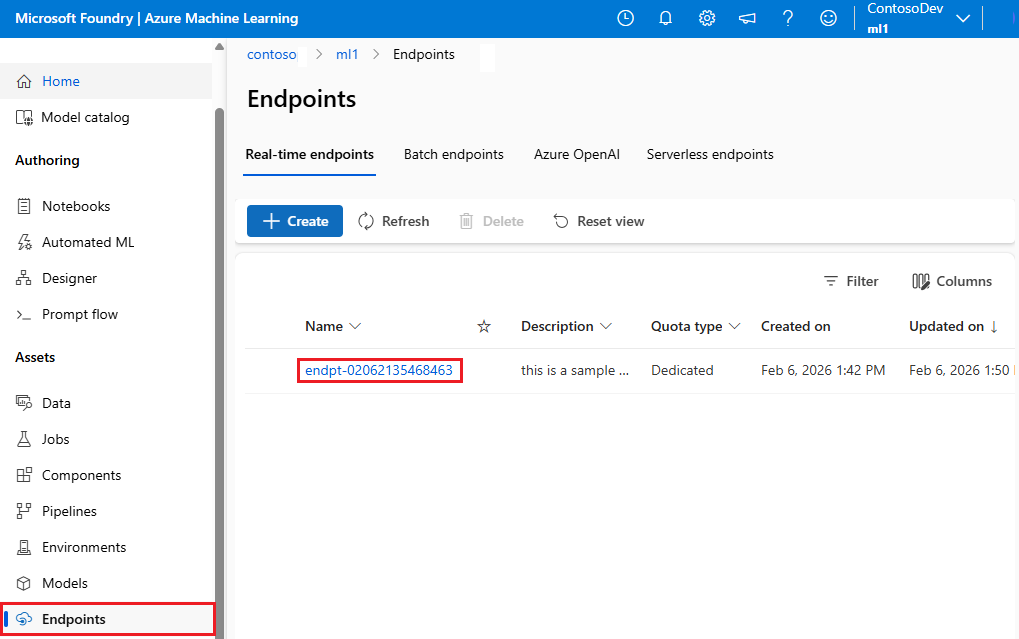Refresh the endpoints list
This screenshot has width=1019, height=639.
pos(394,221)
